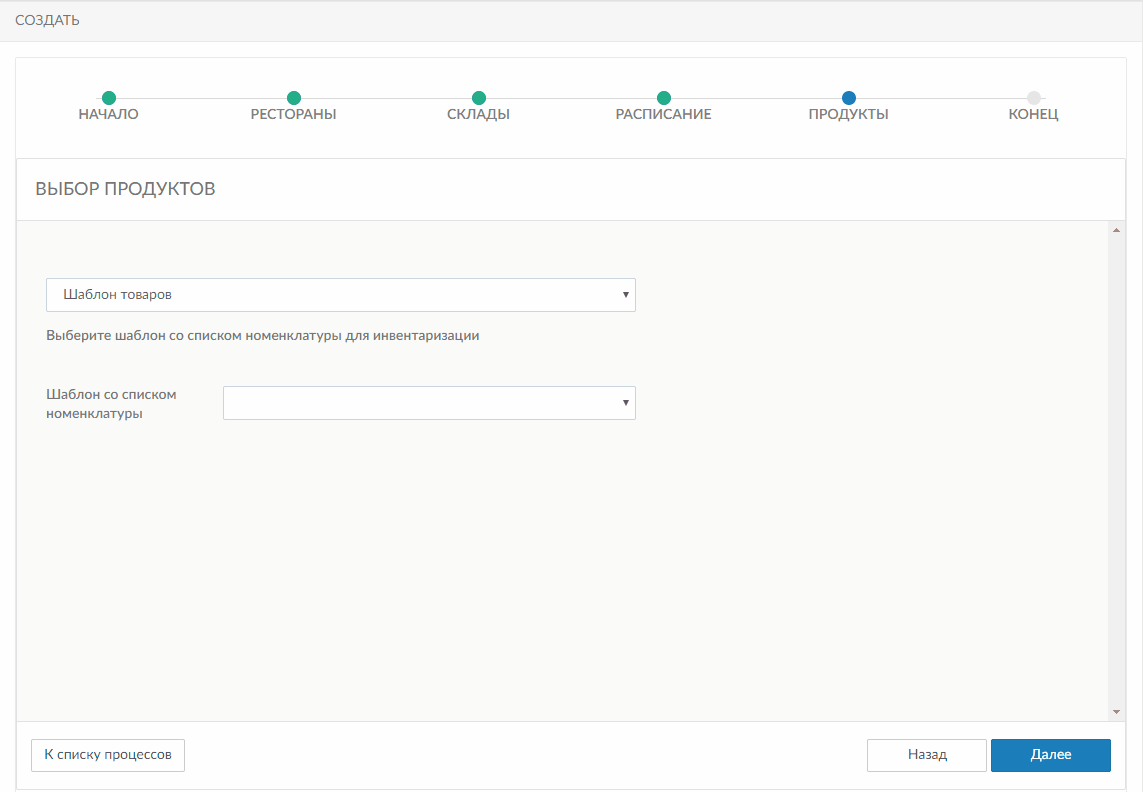This screenshot has height=792, width=1143.
Task: Open the Шаблон со списком номенклатуры combo box
Action: [429, 403]
